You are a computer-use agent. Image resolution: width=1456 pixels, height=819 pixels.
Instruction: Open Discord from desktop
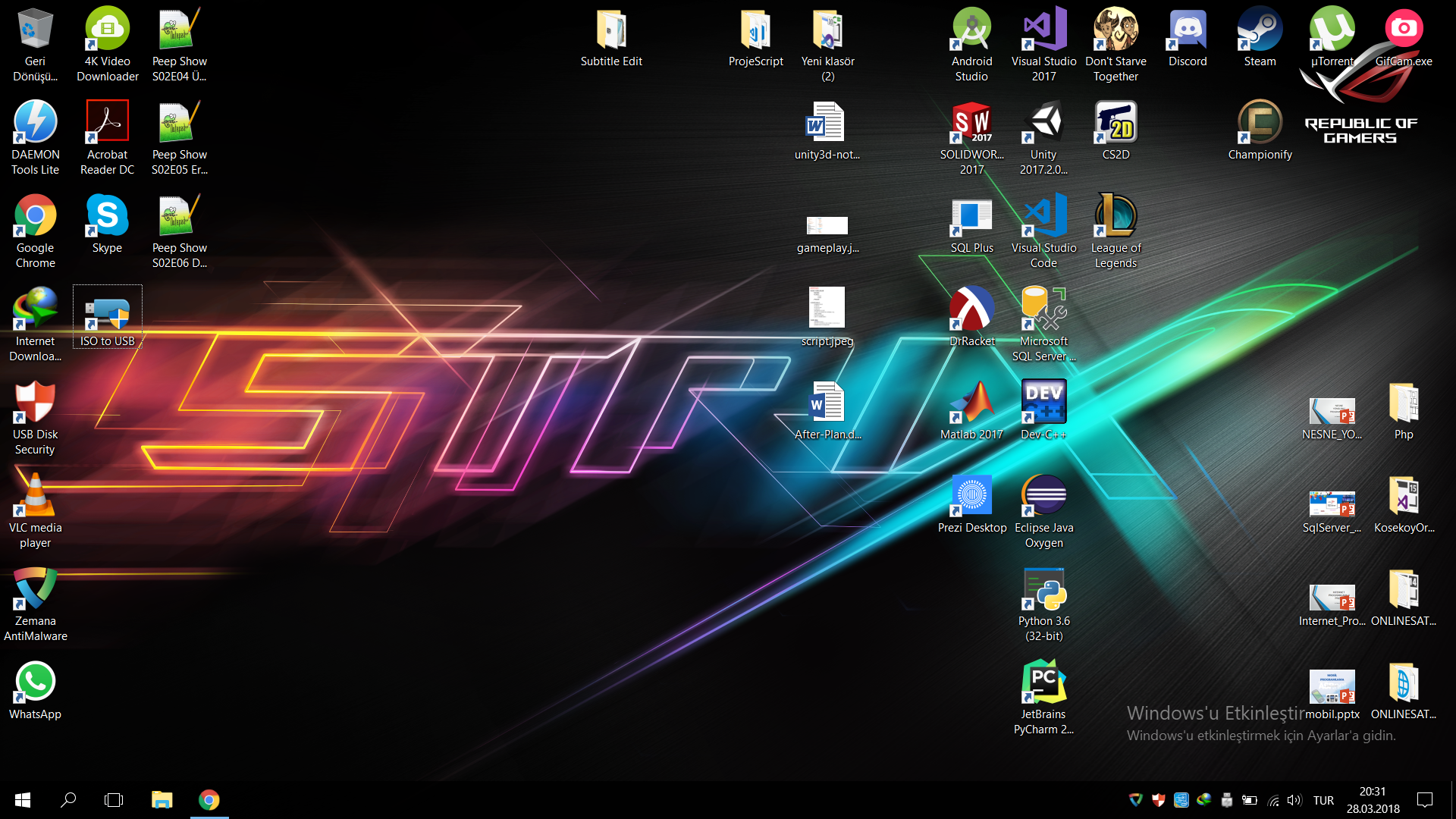pos(1188,37)
